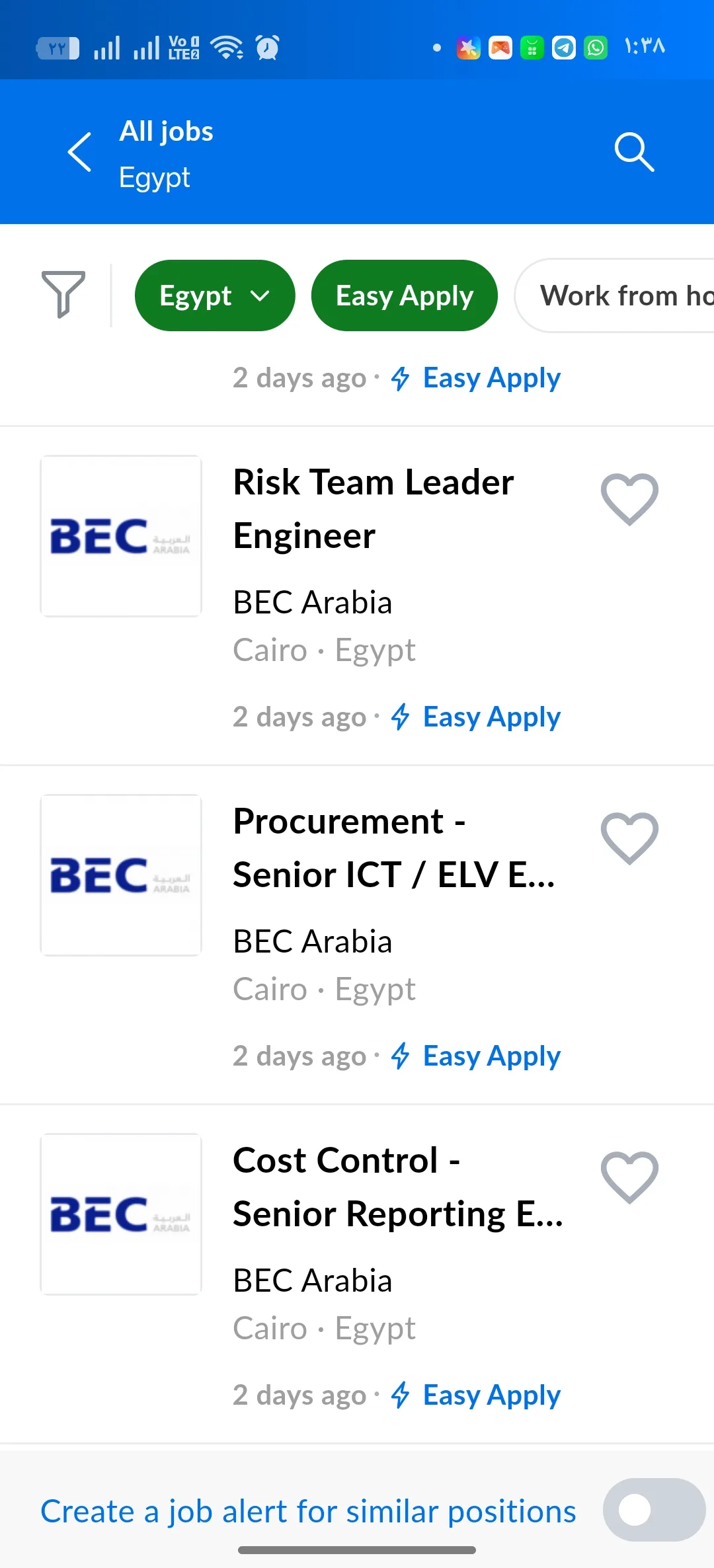Image resolution: width=714 pixels, height=1568 pixels.
Task: Open Risk Team Leader Engineer job title
Action: click(374, 508)
